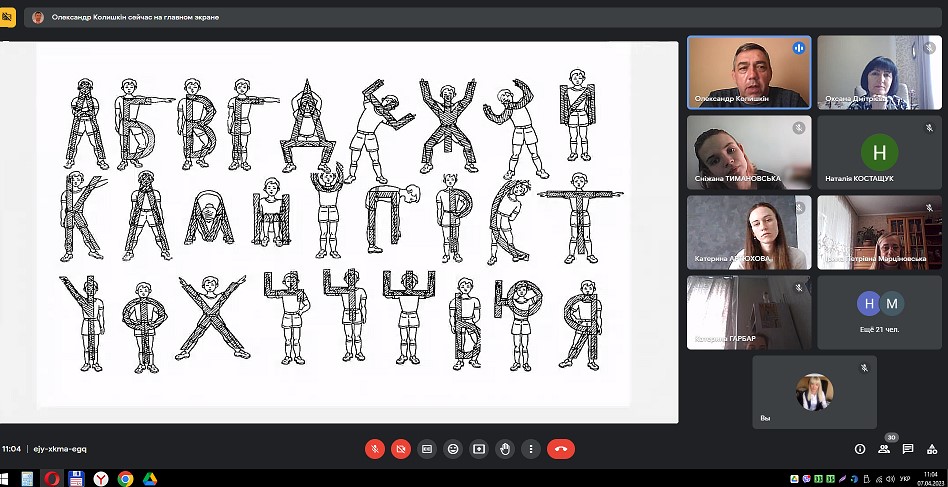Open the meeting details info icon

click(859, 449)
